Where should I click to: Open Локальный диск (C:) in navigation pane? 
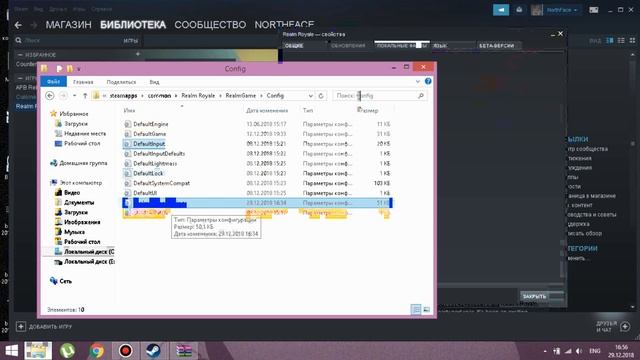click(89, 251)
